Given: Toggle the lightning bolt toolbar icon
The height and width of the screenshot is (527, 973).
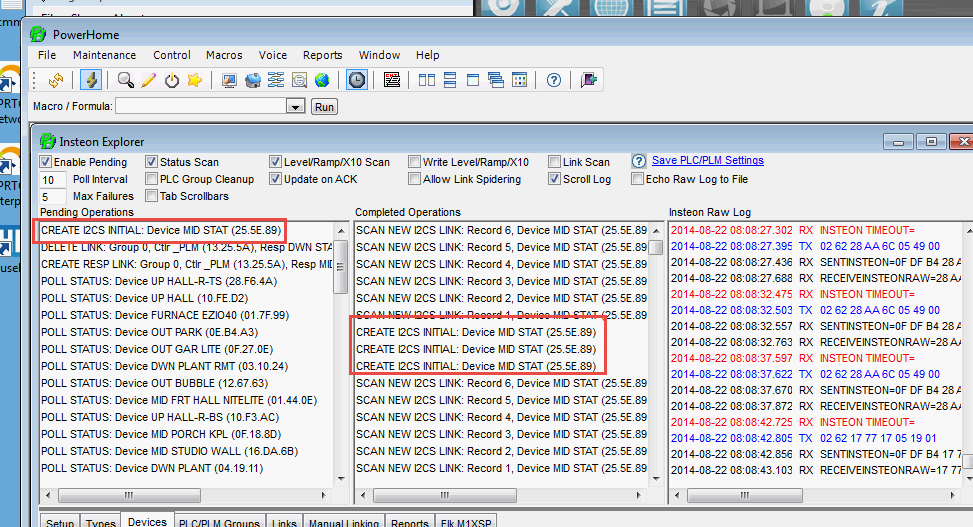Looking at the screenshot, I should point(91,80).
